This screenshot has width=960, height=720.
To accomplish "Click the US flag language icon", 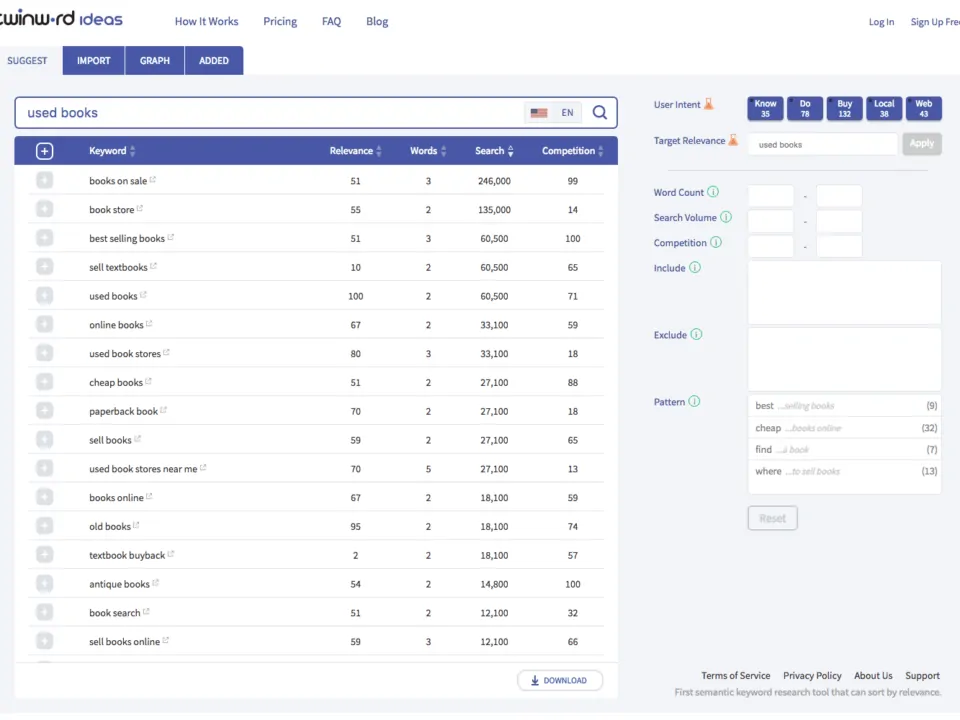I will coord(539,113).
